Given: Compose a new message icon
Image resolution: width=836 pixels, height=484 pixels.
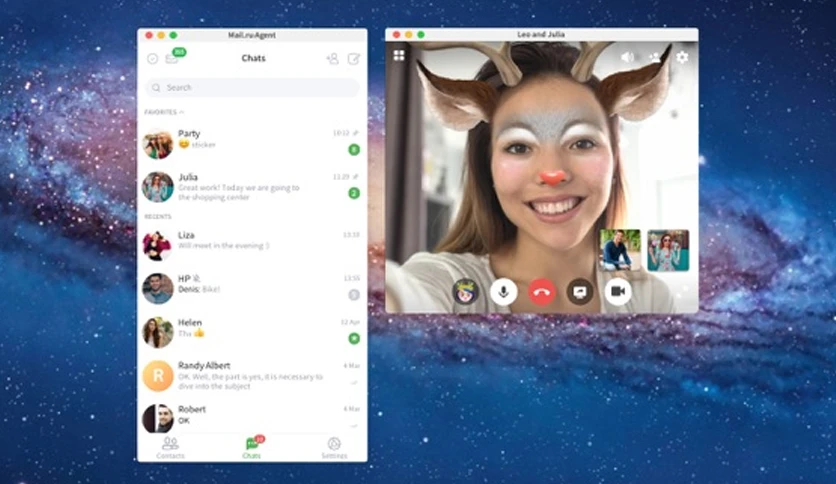Looking at the screenshot, I should click(354, 59).
